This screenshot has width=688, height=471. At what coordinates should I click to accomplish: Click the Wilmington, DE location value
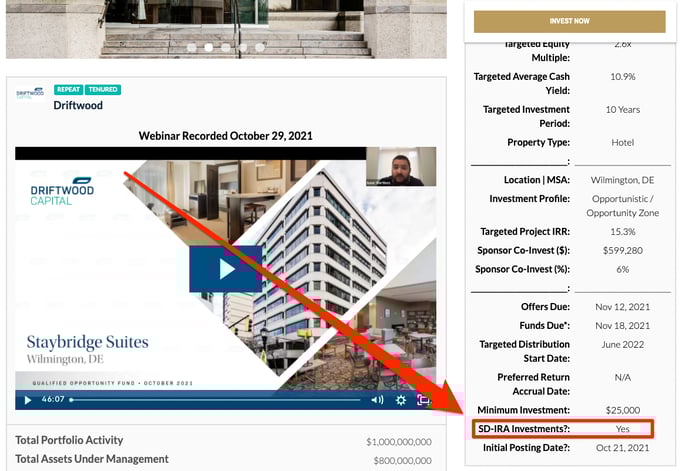pos(622,180)
